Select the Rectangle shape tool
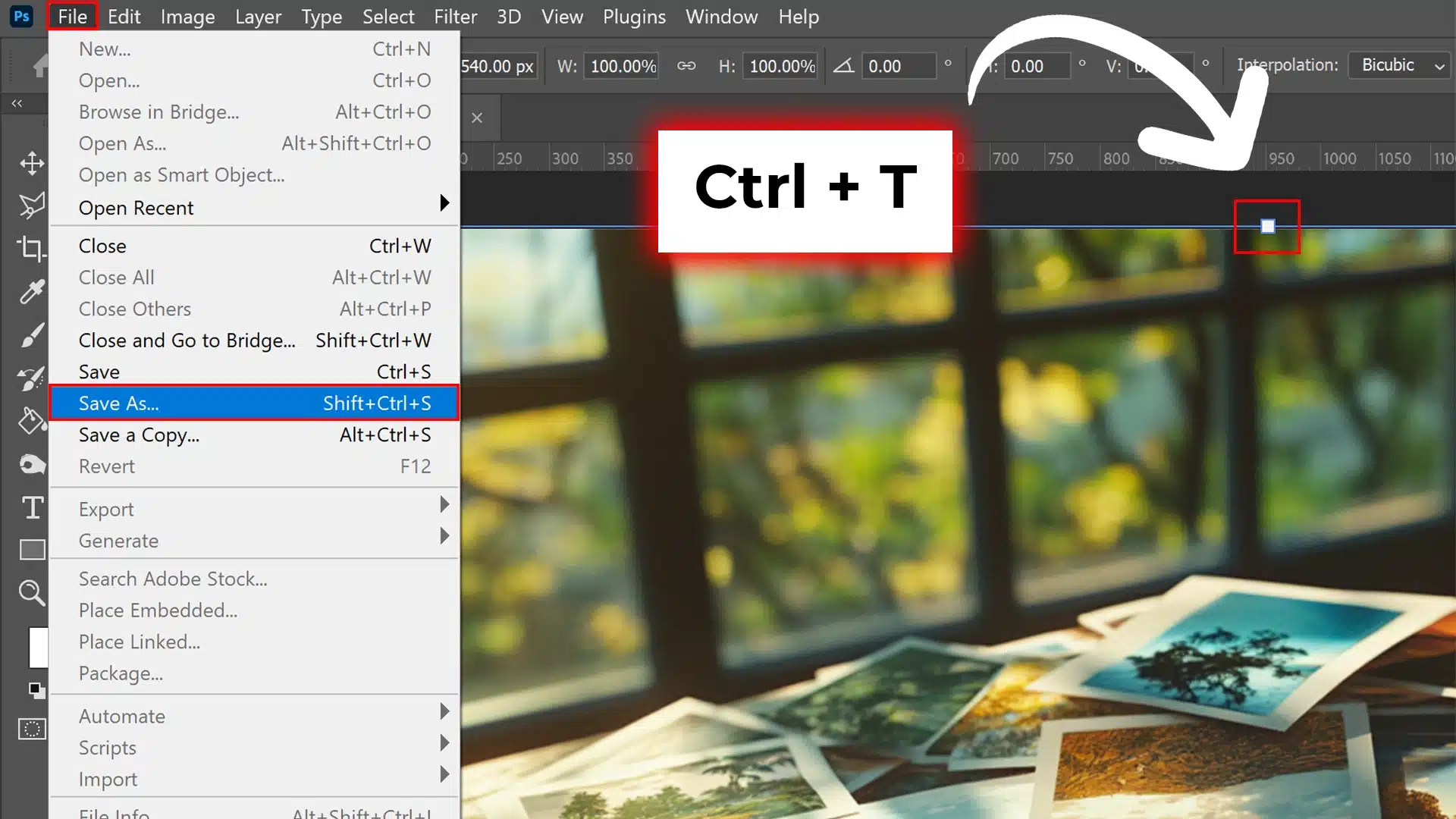The height and width of the screenshot is (819, 1456). pos(32,550)
